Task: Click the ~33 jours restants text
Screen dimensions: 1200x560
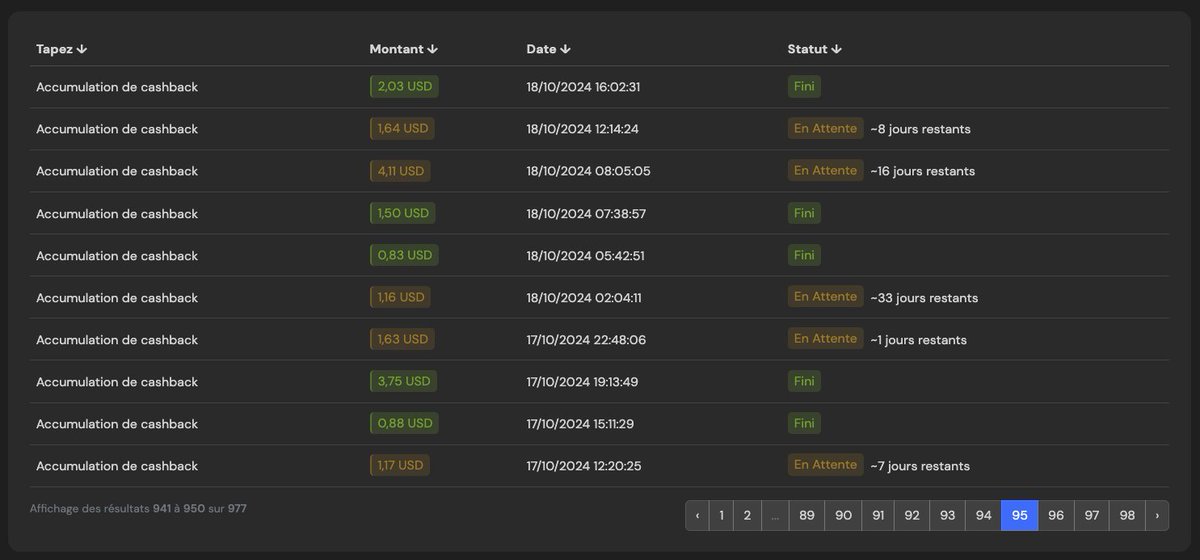Action: 924,297
